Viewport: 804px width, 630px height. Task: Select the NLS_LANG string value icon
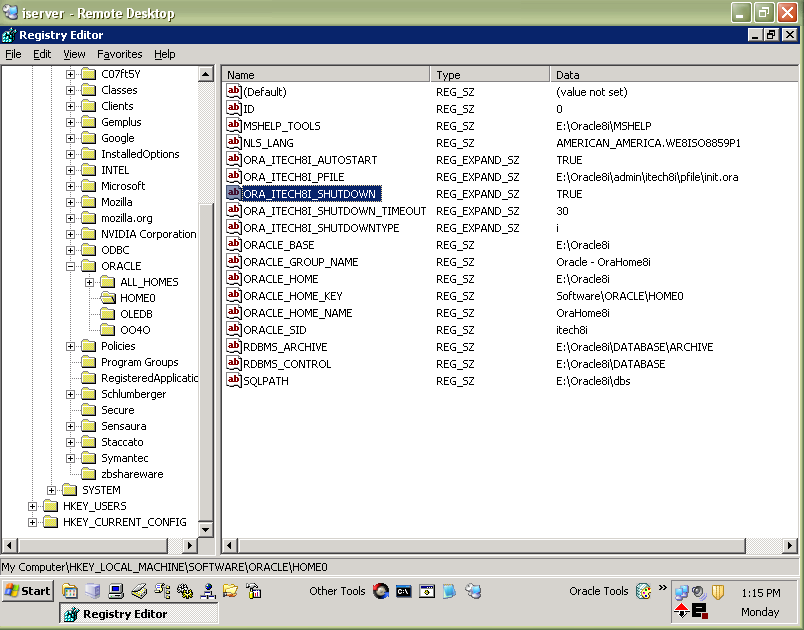click(x=234, y=143)
